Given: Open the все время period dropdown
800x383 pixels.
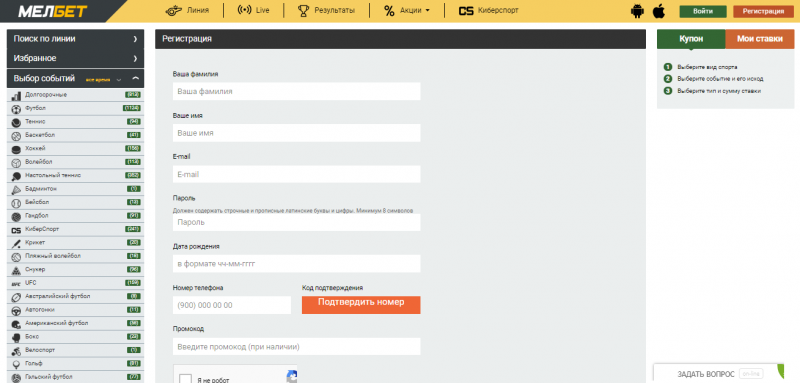Looking at the screenshot, I should click(104, 80).
